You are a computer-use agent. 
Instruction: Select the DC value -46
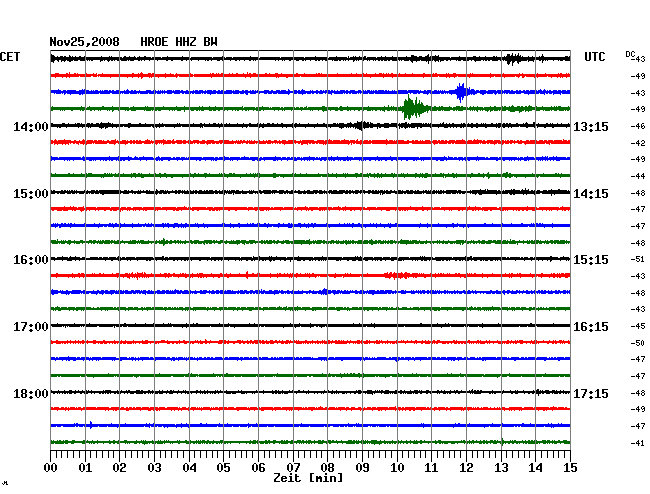coord(638,126)
